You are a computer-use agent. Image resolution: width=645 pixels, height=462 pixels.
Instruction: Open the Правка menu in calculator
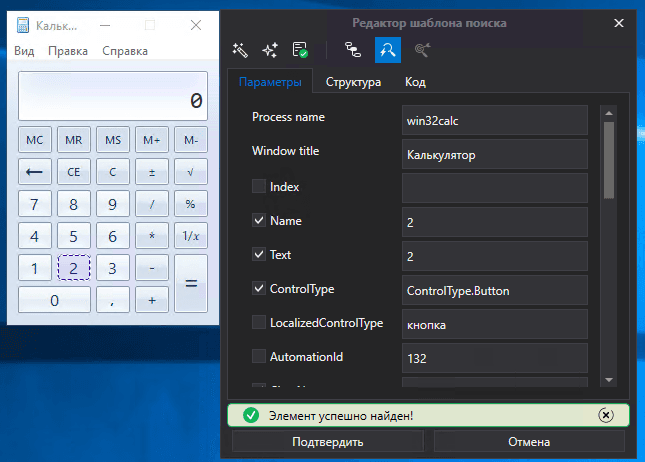[x=68, y=51]
